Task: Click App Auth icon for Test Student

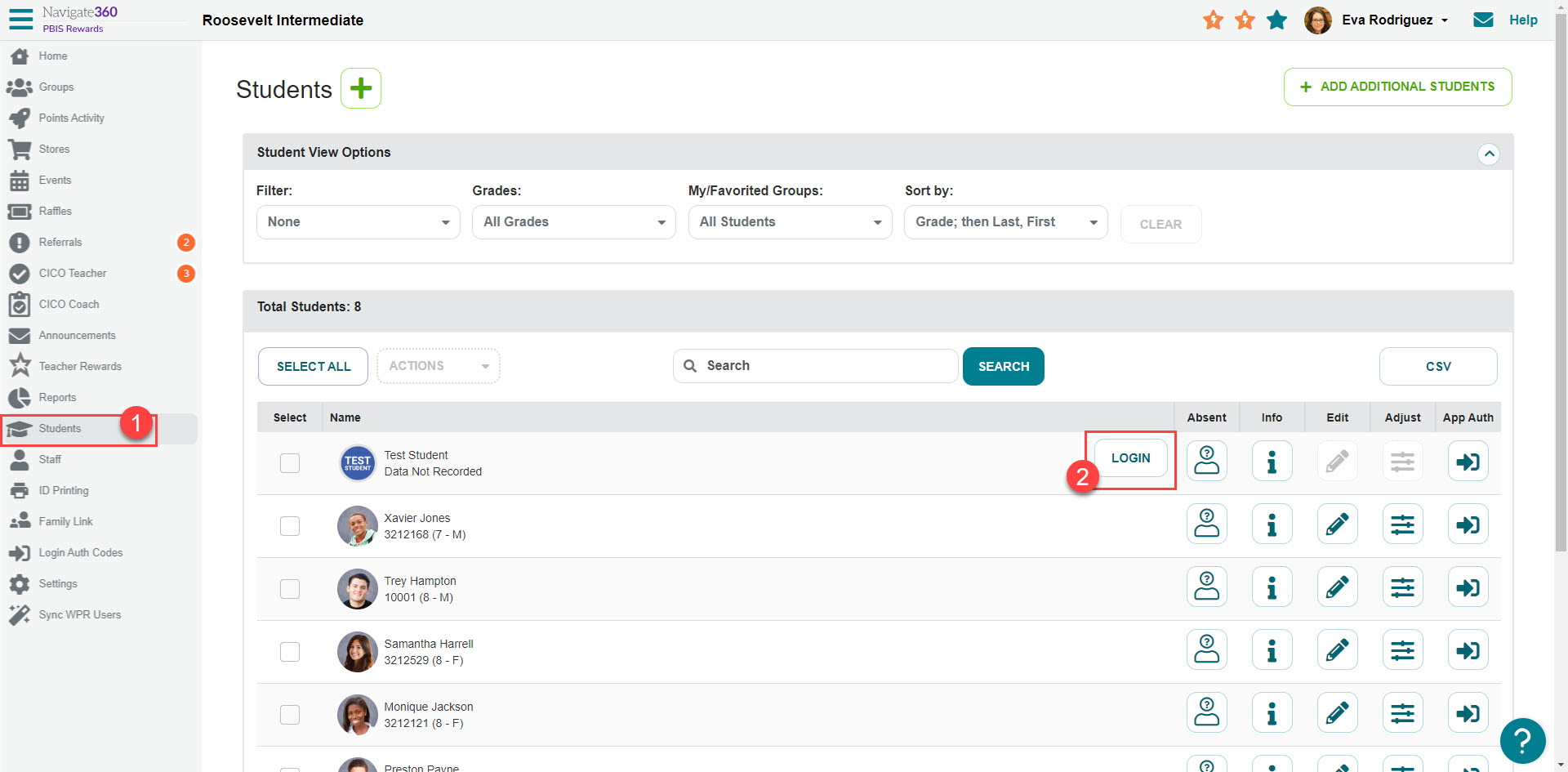Action: (x=1468, y=462)
